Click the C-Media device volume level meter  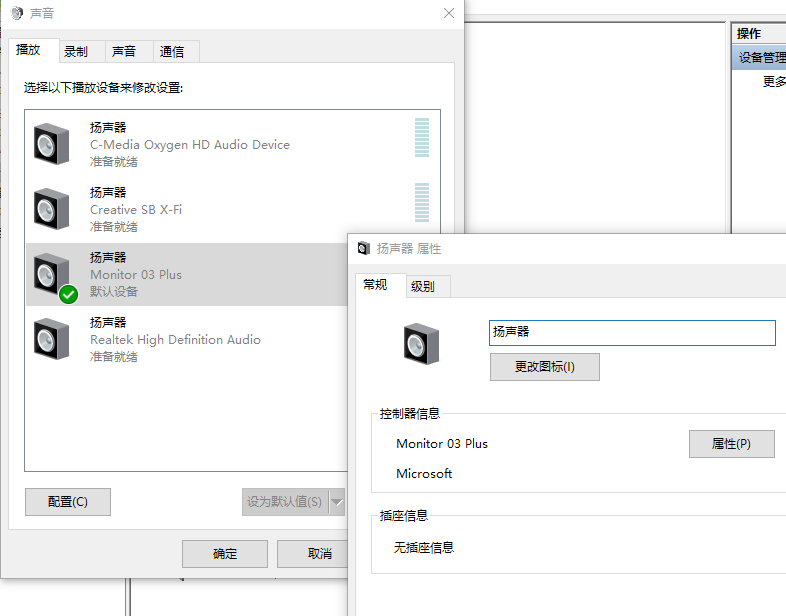click(422, 137)
